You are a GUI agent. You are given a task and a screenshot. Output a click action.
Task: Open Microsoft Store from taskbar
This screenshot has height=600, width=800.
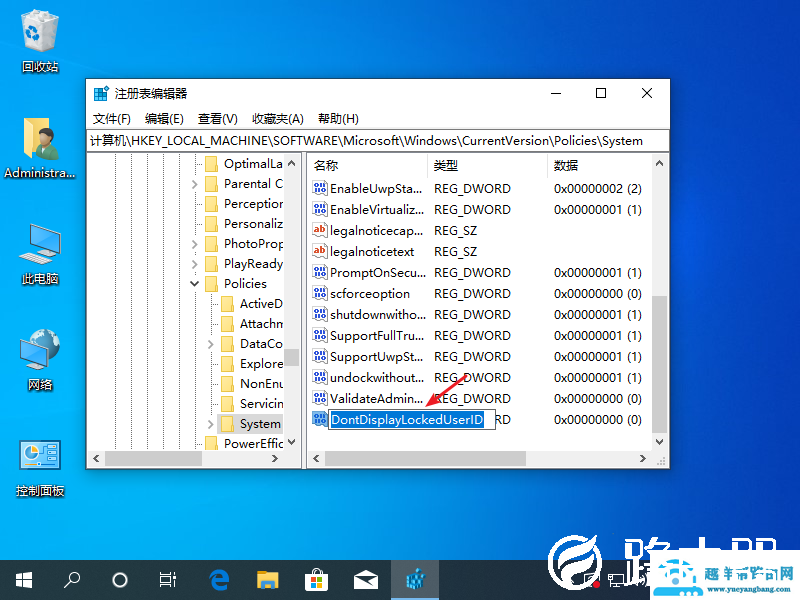point(316,580)
